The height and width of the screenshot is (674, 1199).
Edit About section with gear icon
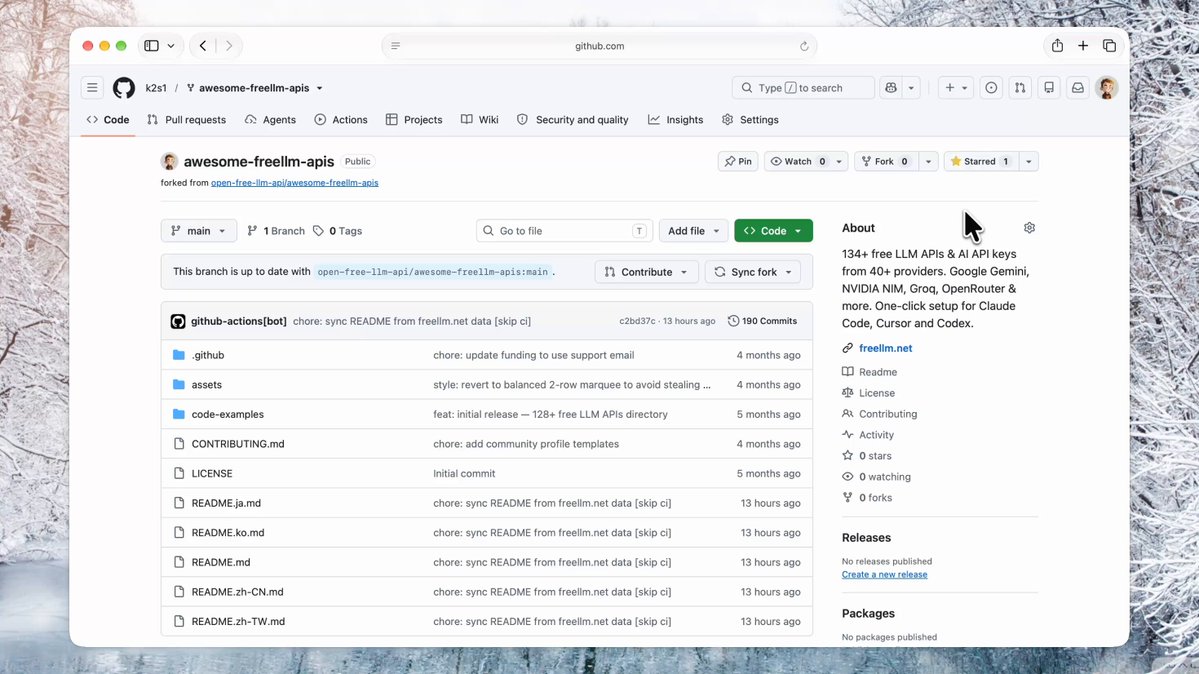pos(1029,228)
